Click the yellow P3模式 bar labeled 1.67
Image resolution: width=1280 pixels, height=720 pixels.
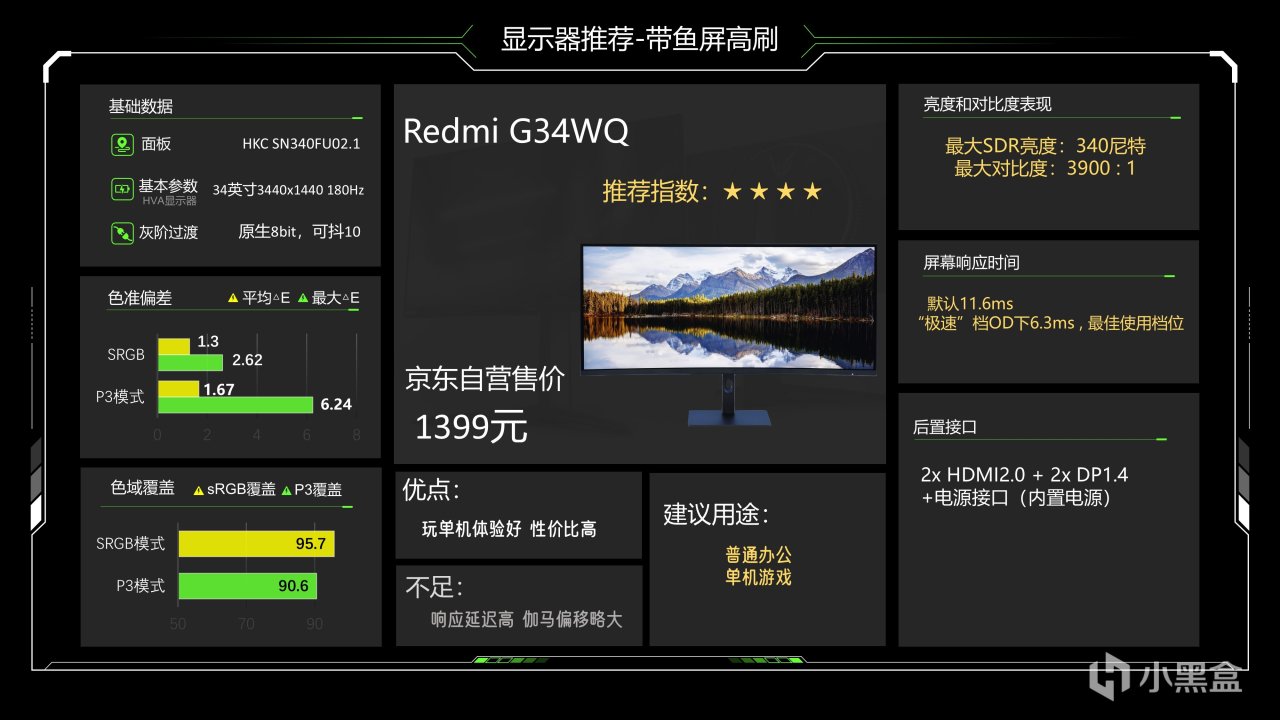coord(178,389)
